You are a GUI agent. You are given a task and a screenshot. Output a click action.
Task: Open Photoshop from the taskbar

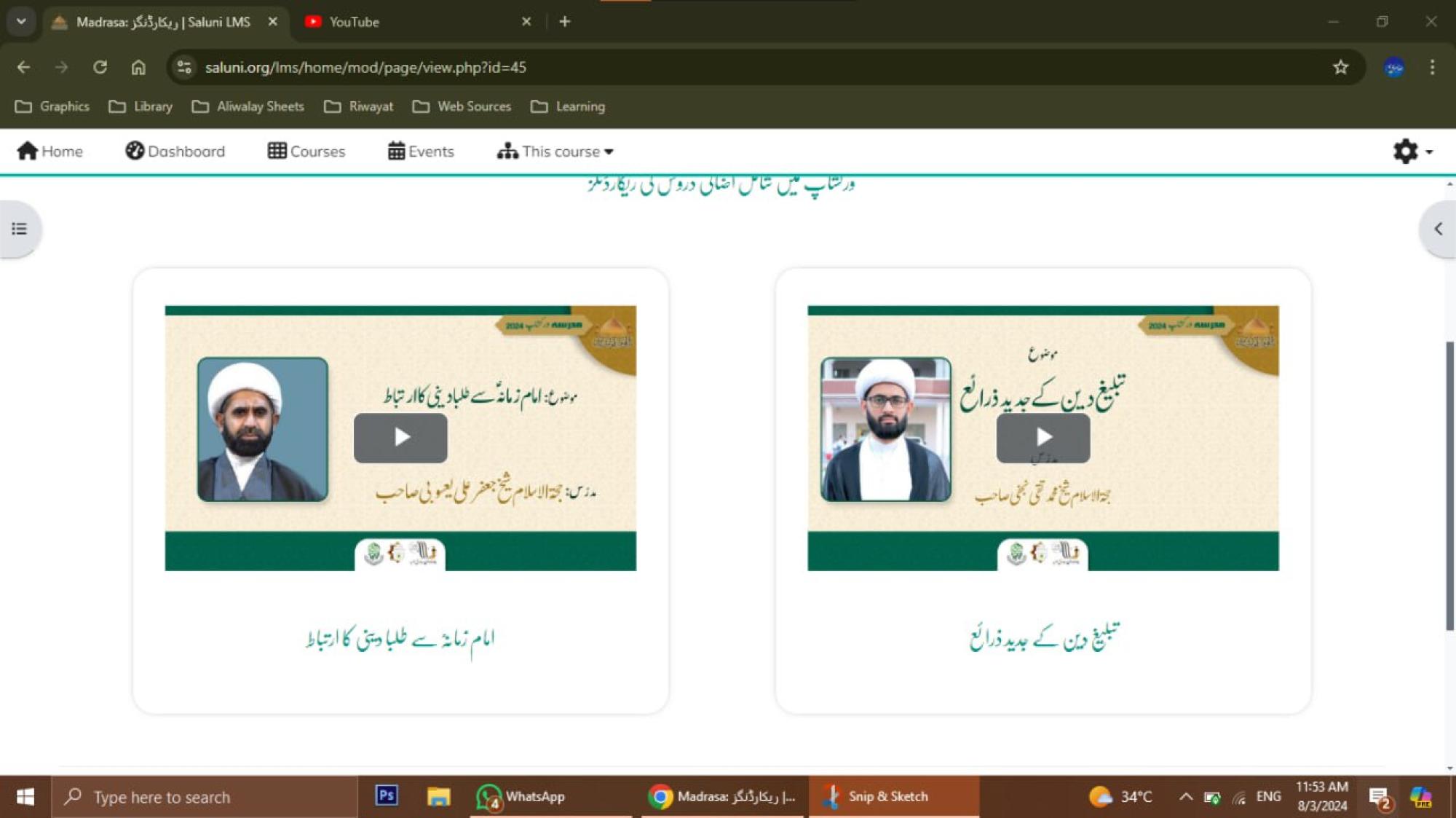pos(386,795)
